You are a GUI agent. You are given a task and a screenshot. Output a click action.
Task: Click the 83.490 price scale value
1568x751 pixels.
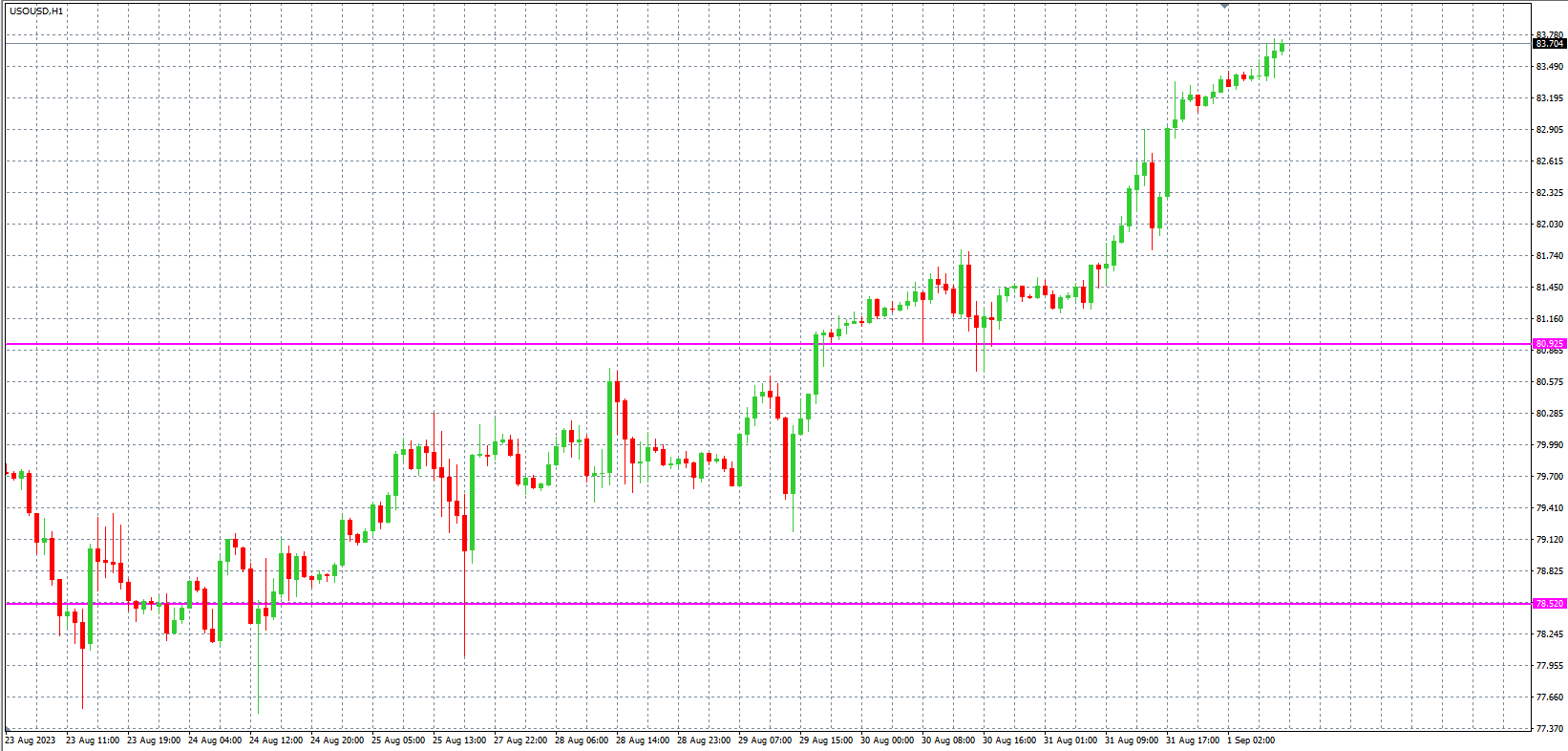(x=1549, y=67)
